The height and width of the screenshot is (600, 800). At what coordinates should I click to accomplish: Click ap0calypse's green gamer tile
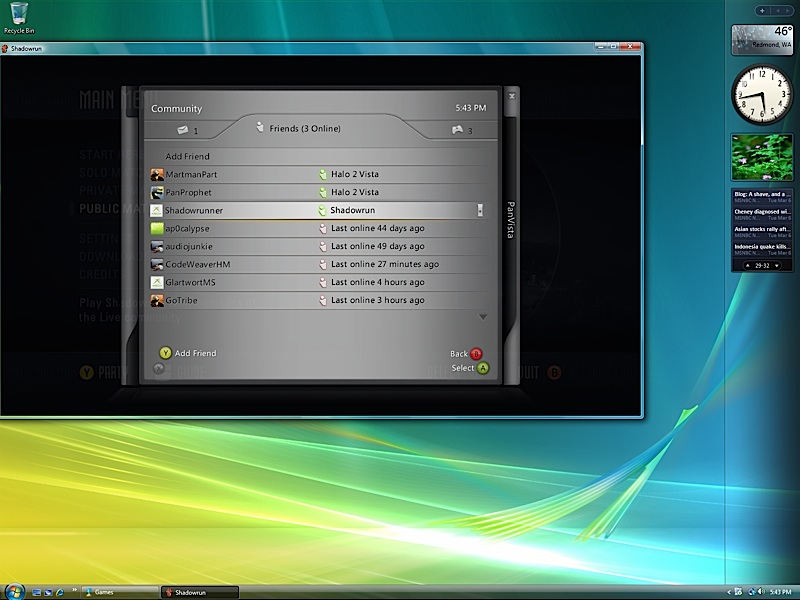pyautogui.click(x=157, y=229)
